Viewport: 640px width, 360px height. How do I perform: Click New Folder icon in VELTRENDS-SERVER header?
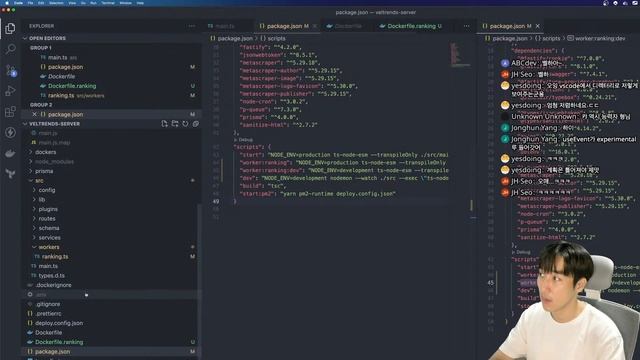(x=175, y=124)
